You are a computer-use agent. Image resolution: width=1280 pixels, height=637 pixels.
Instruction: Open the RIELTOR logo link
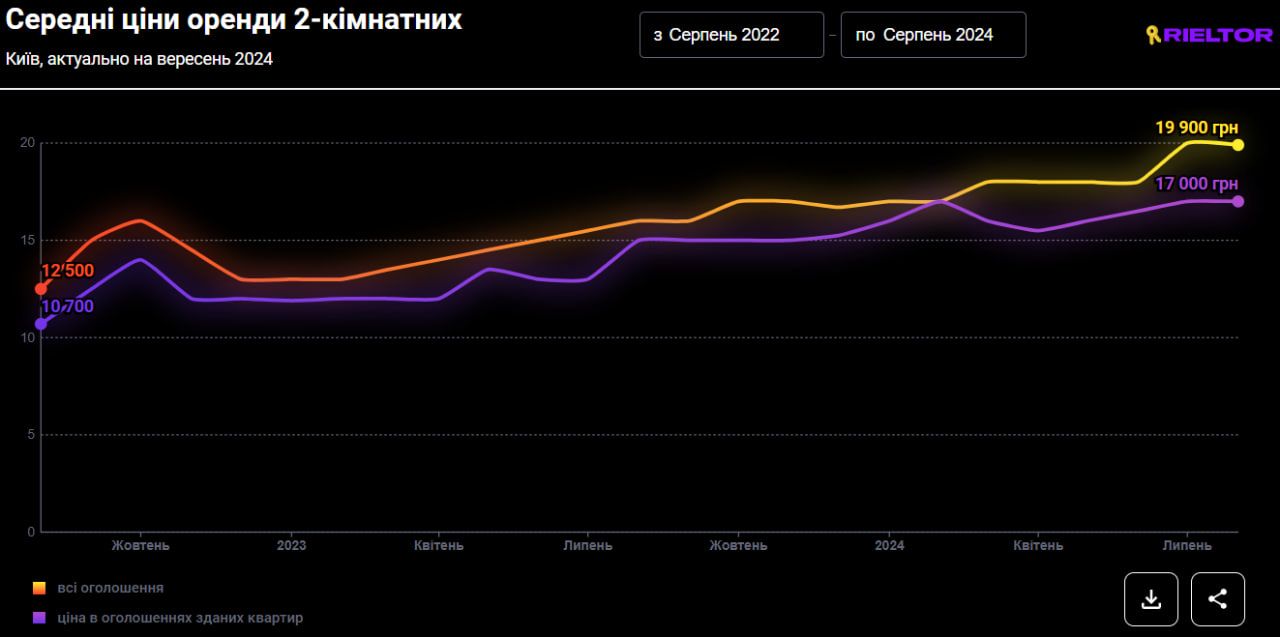tap(1208, 35)
